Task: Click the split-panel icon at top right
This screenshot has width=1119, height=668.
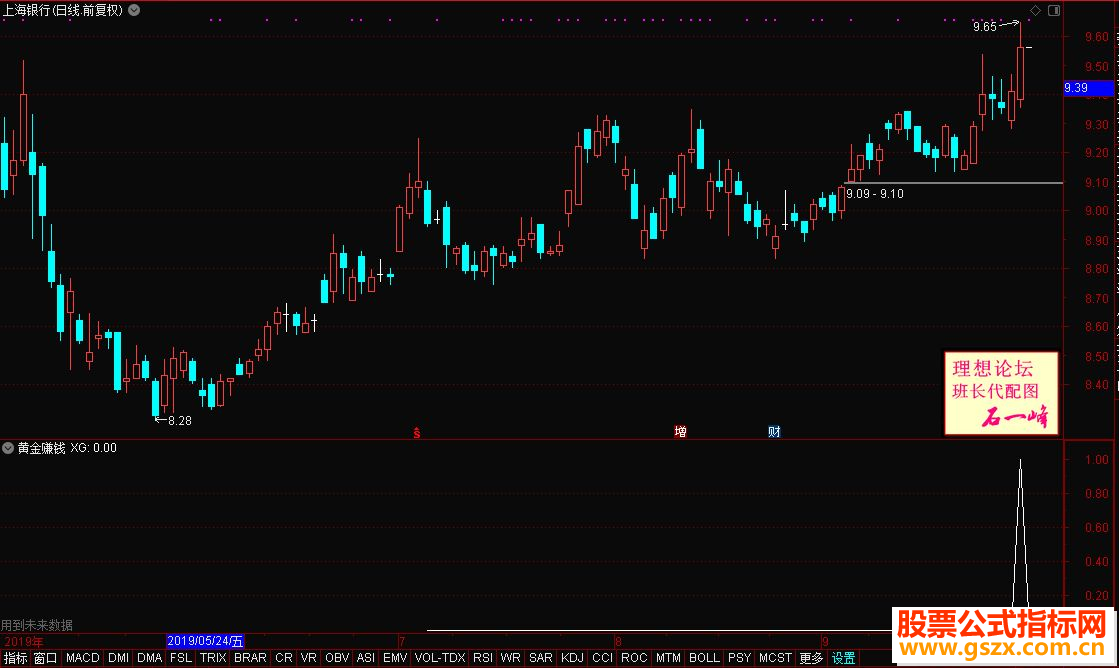Action: [x=1054, y=10]
